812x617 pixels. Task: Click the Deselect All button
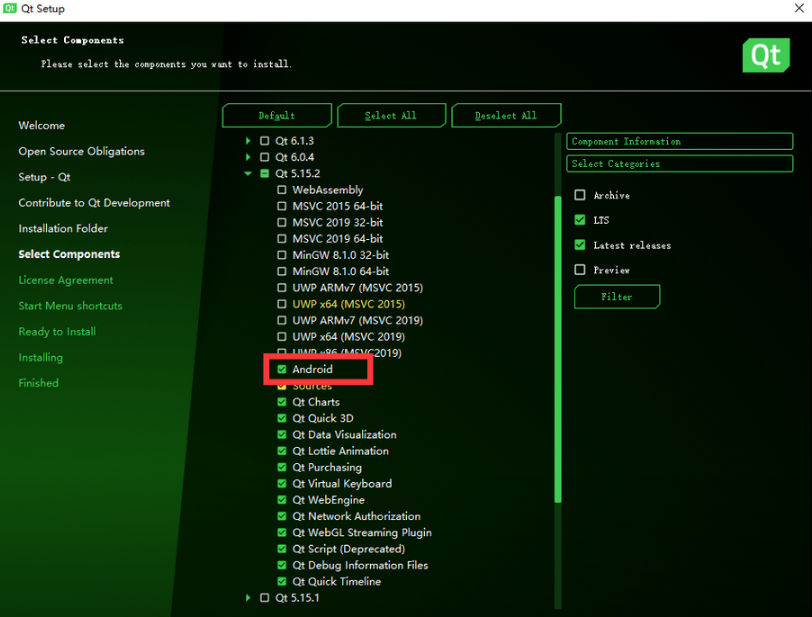click(506, 115)
